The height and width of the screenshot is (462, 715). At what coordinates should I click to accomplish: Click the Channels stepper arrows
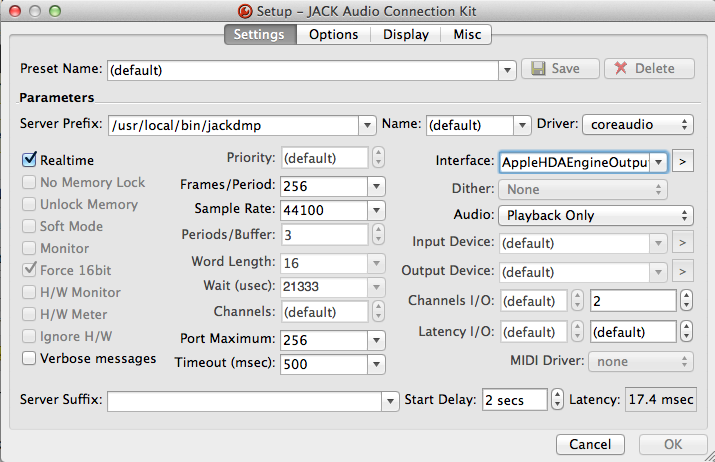click(378, 311)
